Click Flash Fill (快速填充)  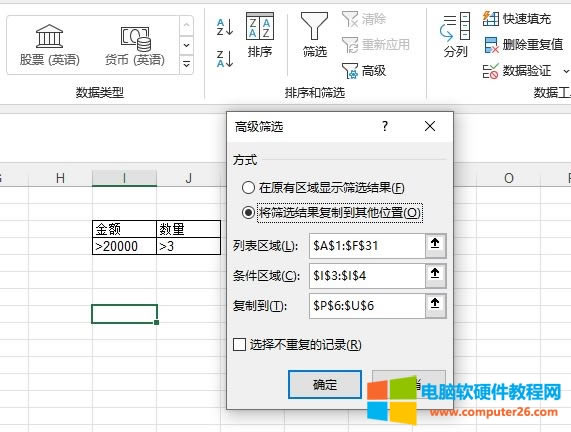click(x=517, y=19)
